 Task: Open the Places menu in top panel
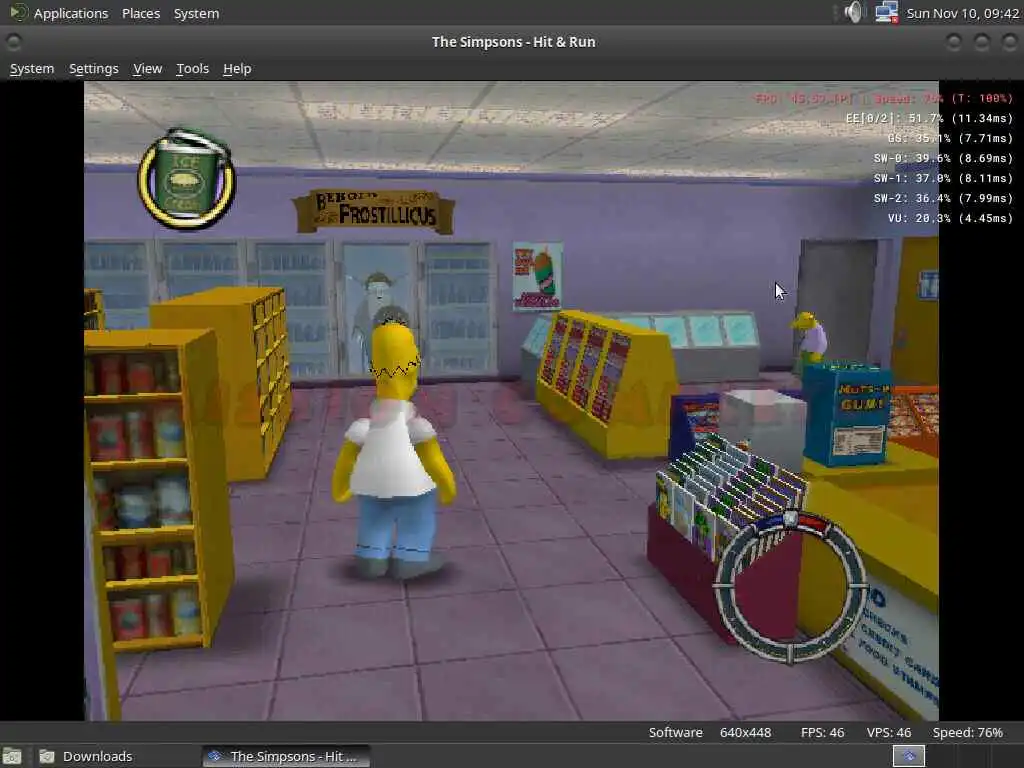pos(141,13)
